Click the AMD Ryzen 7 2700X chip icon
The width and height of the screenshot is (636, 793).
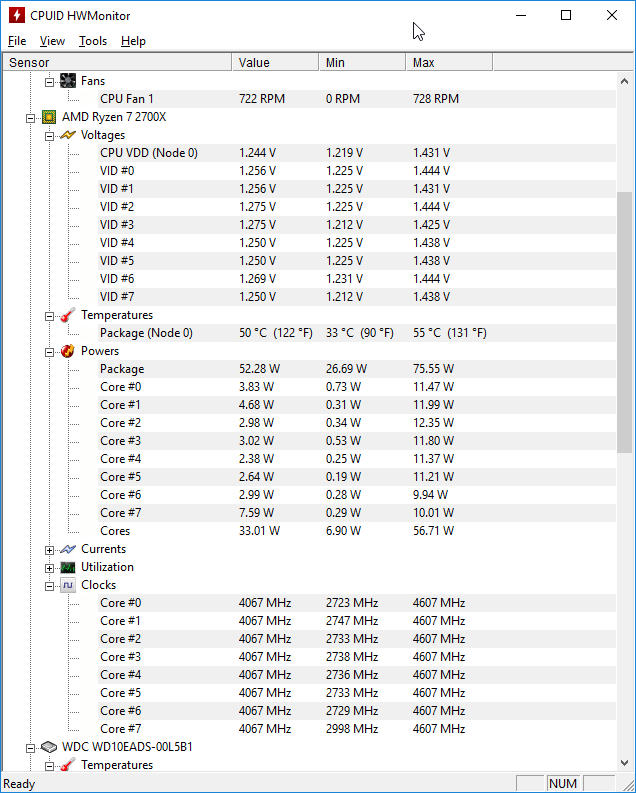pyautogui.click(x=49, y=117)
